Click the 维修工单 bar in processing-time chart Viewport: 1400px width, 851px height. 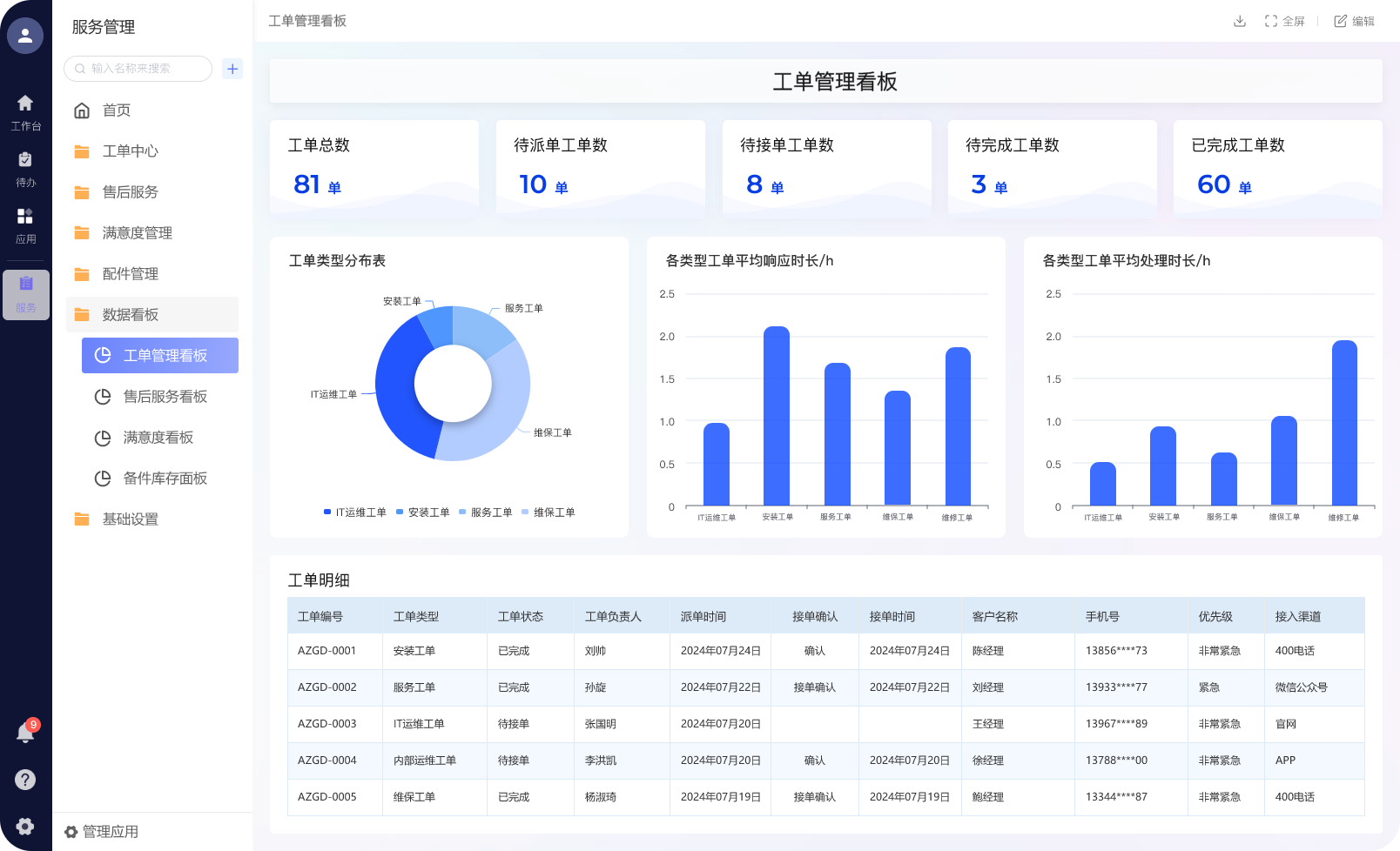click(x=1344, y=423)
